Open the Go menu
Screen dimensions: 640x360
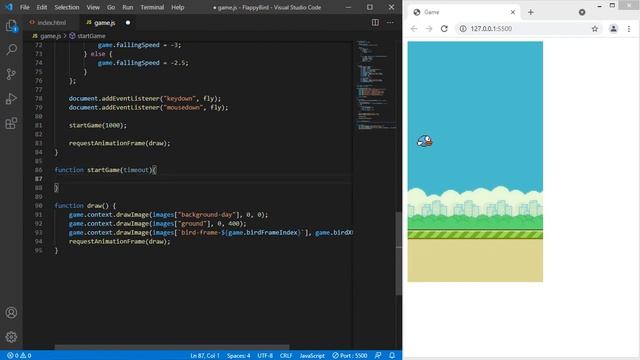(x=111, y=7)
